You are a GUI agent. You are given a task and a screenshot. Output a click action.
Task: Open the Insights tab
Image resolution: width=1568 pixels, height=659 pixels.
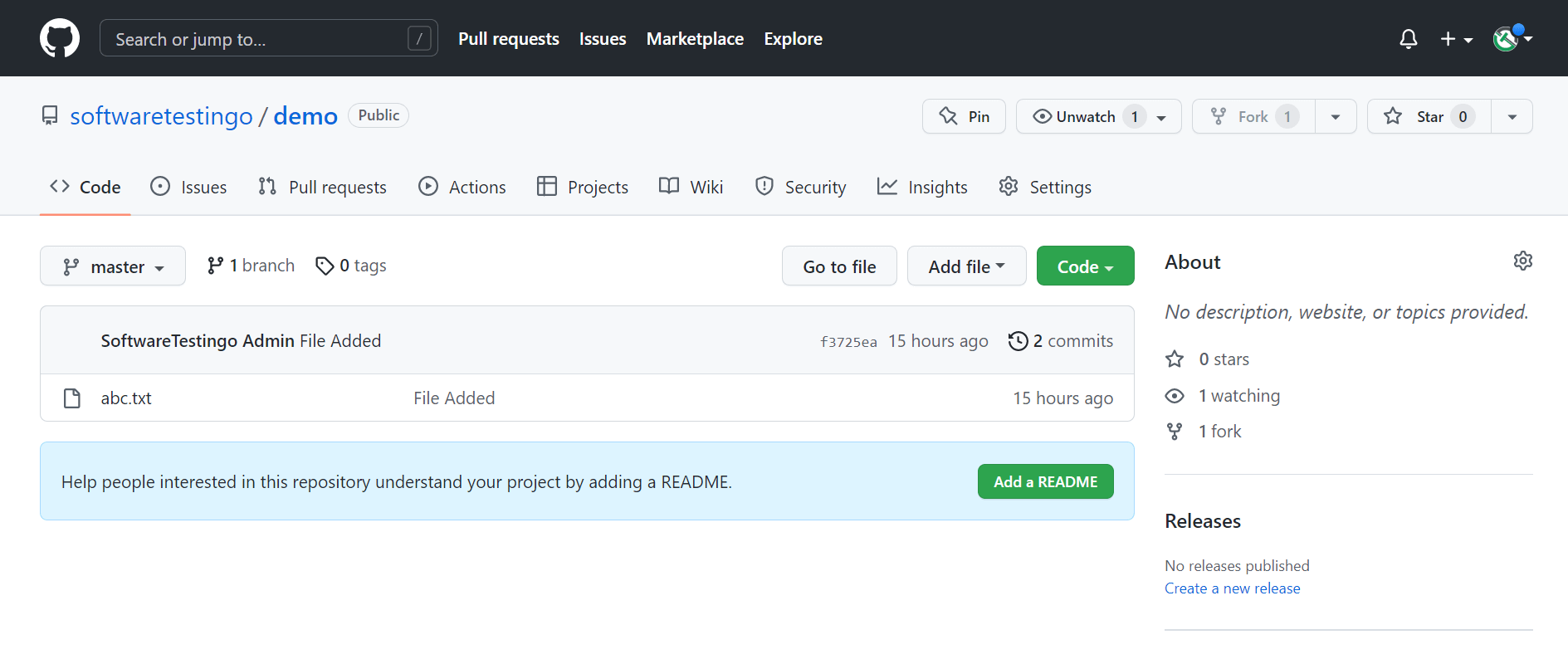coord(922,187)
